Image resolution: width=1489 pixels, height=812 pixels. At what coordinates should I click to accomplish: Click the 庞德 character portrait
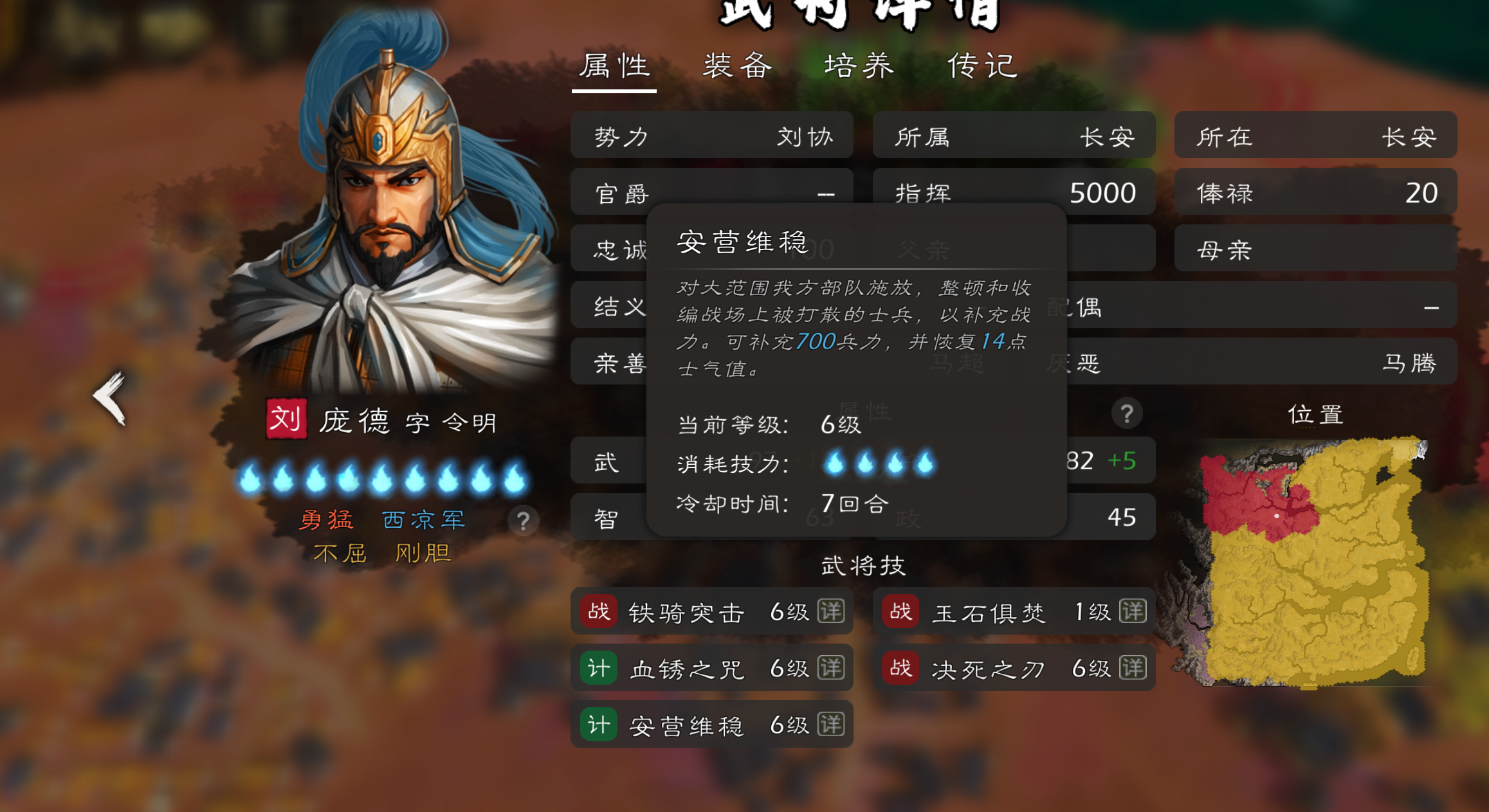[x=392, y=206]
